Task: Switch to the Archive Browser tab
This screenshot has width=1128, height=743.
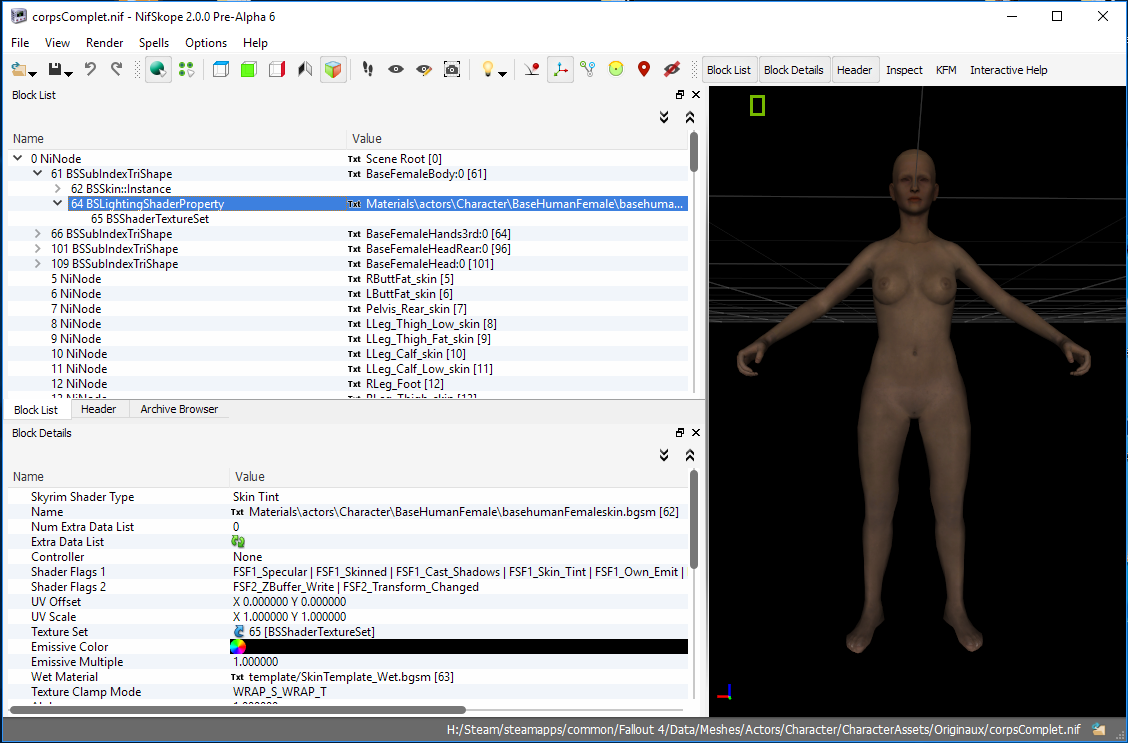Action: (179, 409)
